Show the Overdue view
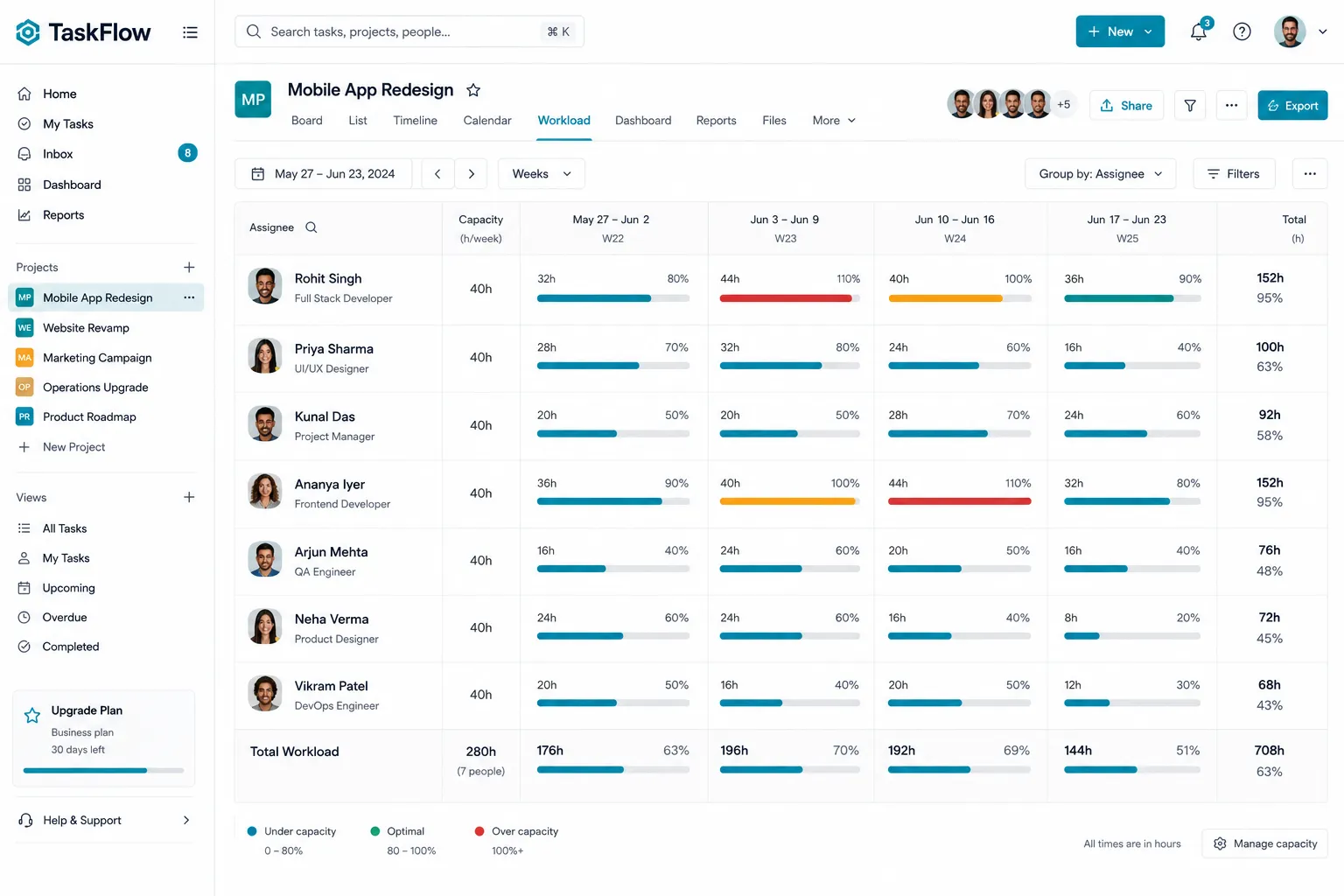Viewport: 1344px width, 896px height. pos(65,617)
